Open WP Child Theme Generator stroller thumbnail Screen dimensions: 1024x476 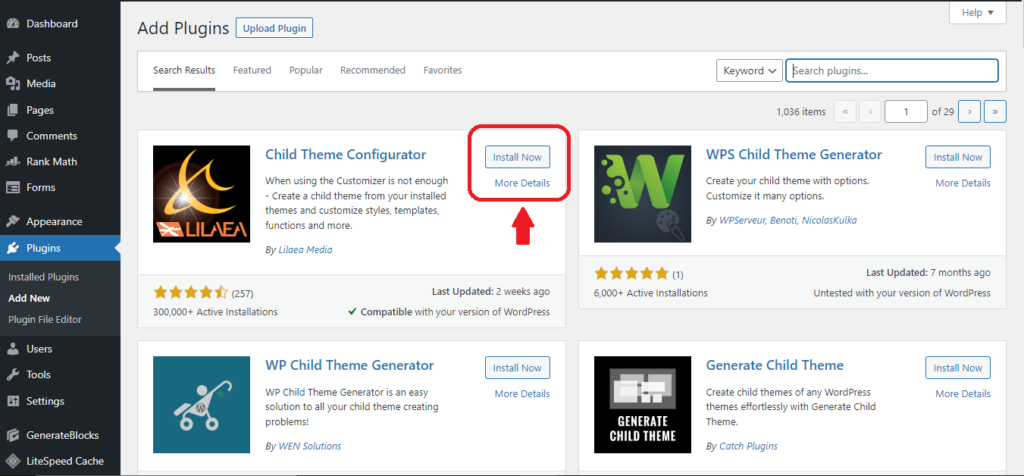click(201, 405)
